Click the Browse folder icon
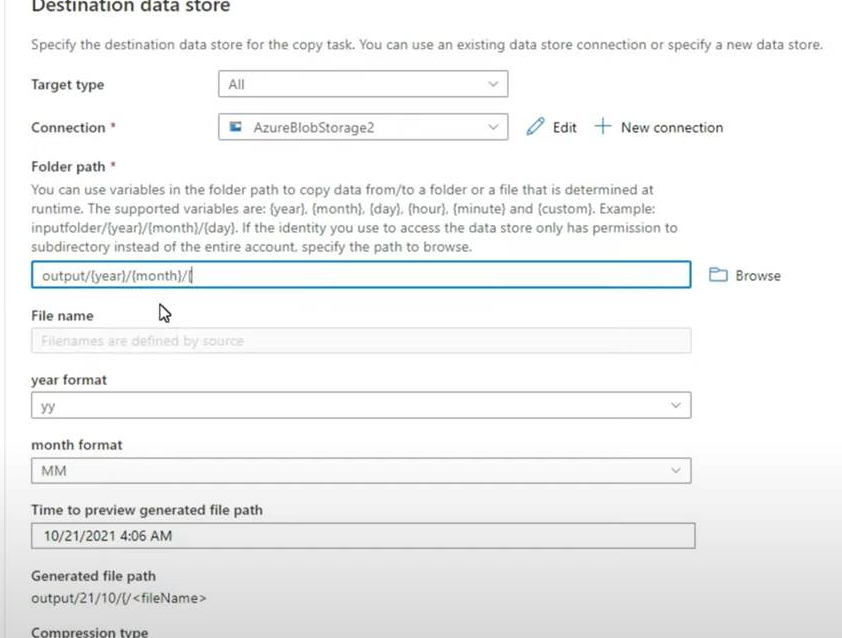Image resolution: width=842 pixels, height=638 pixels. click(718, 274)
